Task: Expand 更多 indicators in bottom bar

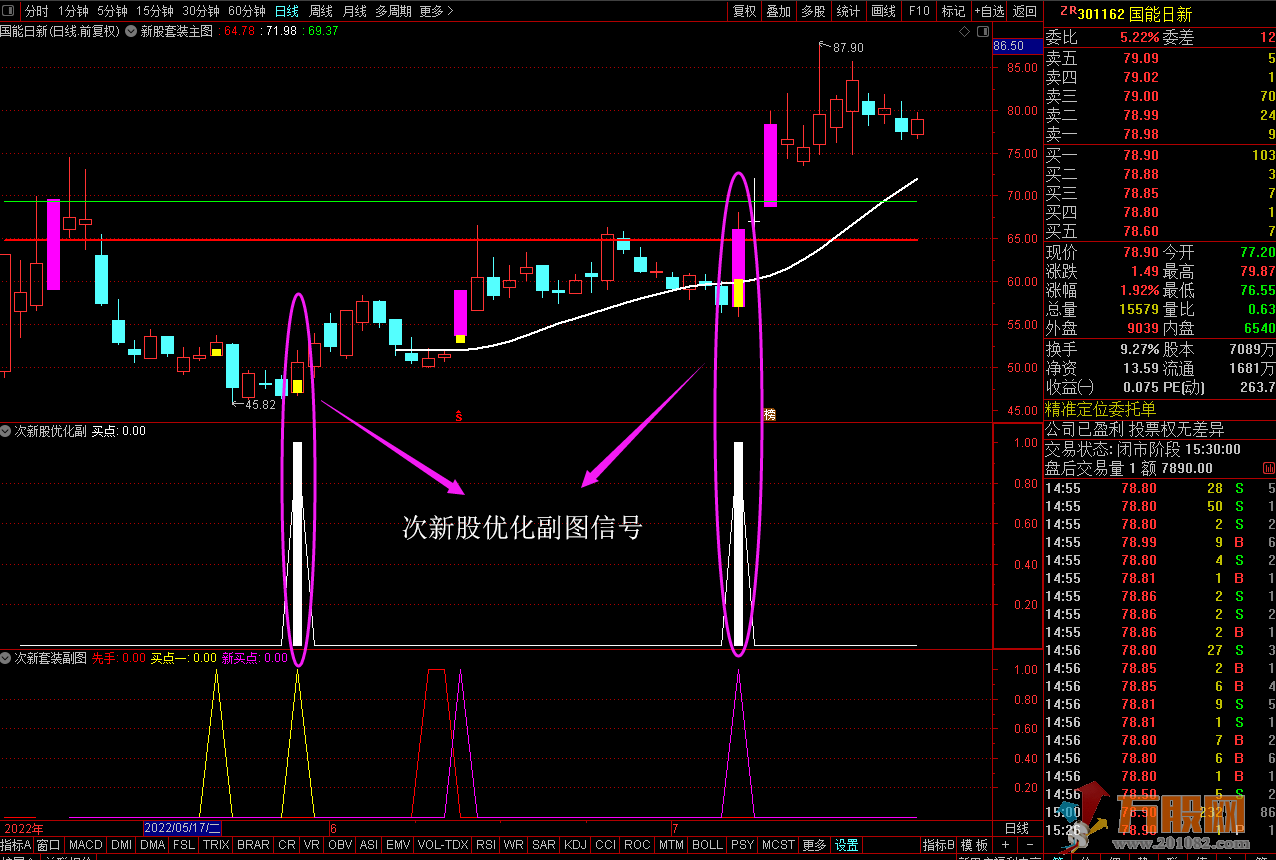Action: coord(814,845)
